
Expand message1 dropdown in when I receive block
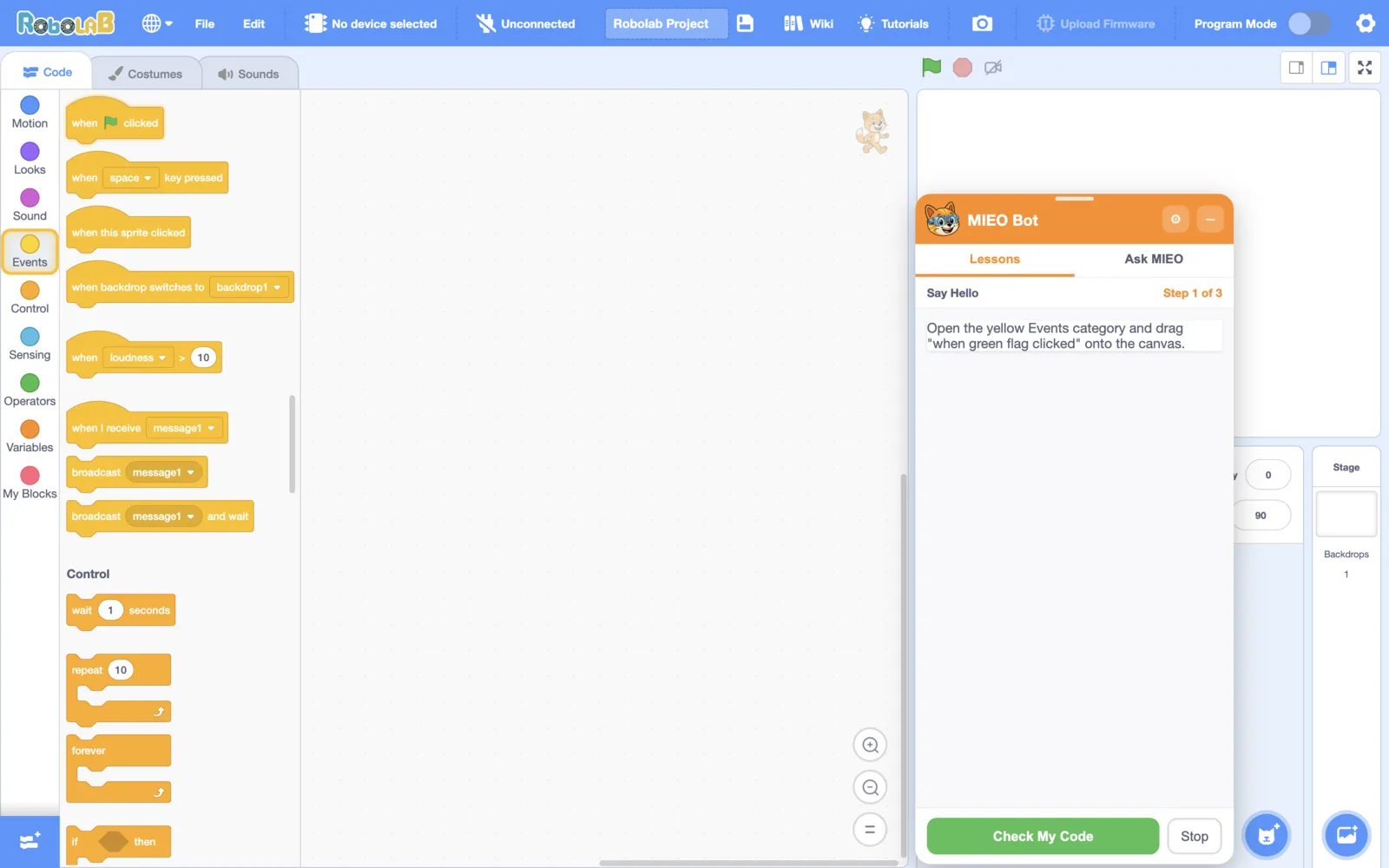[184, 428]
